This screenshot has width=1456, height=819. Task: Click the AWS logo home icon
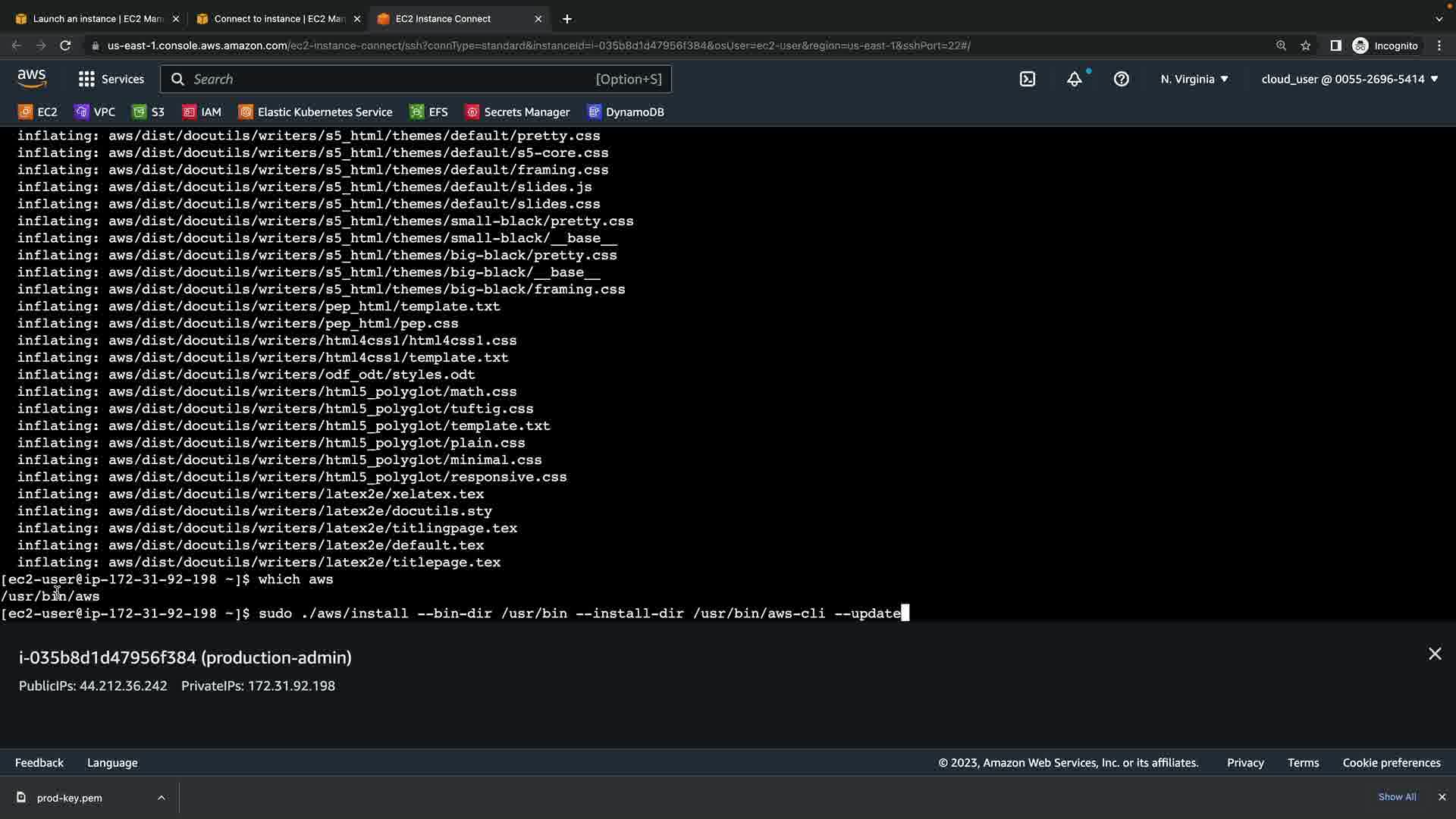32,78
